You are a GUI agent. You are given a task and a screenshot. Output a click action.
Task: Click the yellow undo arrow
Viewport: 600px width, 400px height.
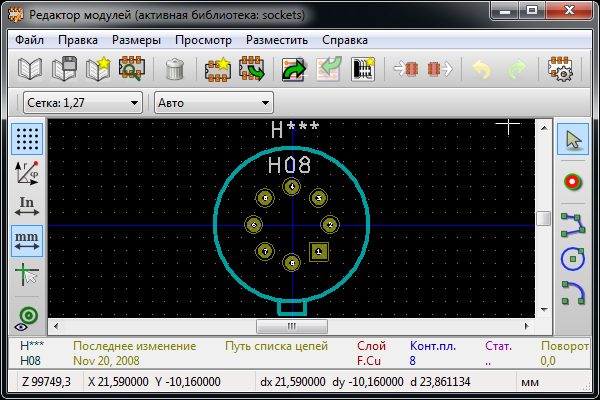click(481, 69)
